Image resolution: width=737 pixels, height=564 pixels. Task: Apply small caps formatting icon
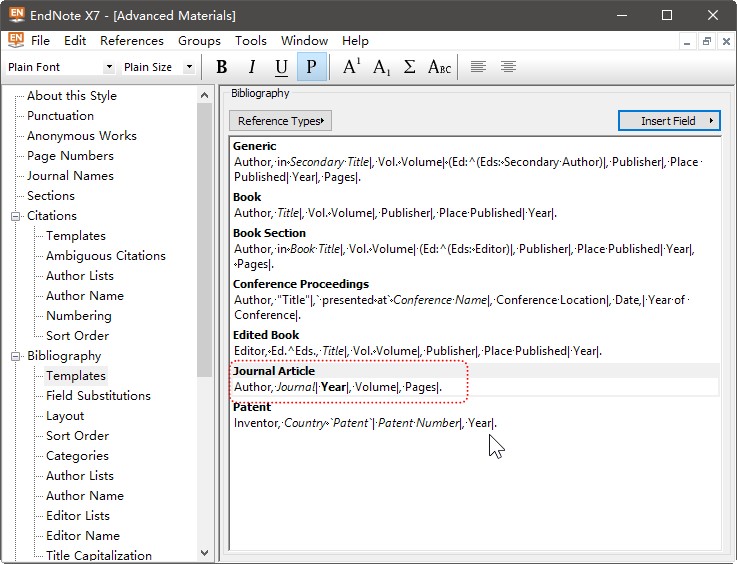[x=439, y=67]
